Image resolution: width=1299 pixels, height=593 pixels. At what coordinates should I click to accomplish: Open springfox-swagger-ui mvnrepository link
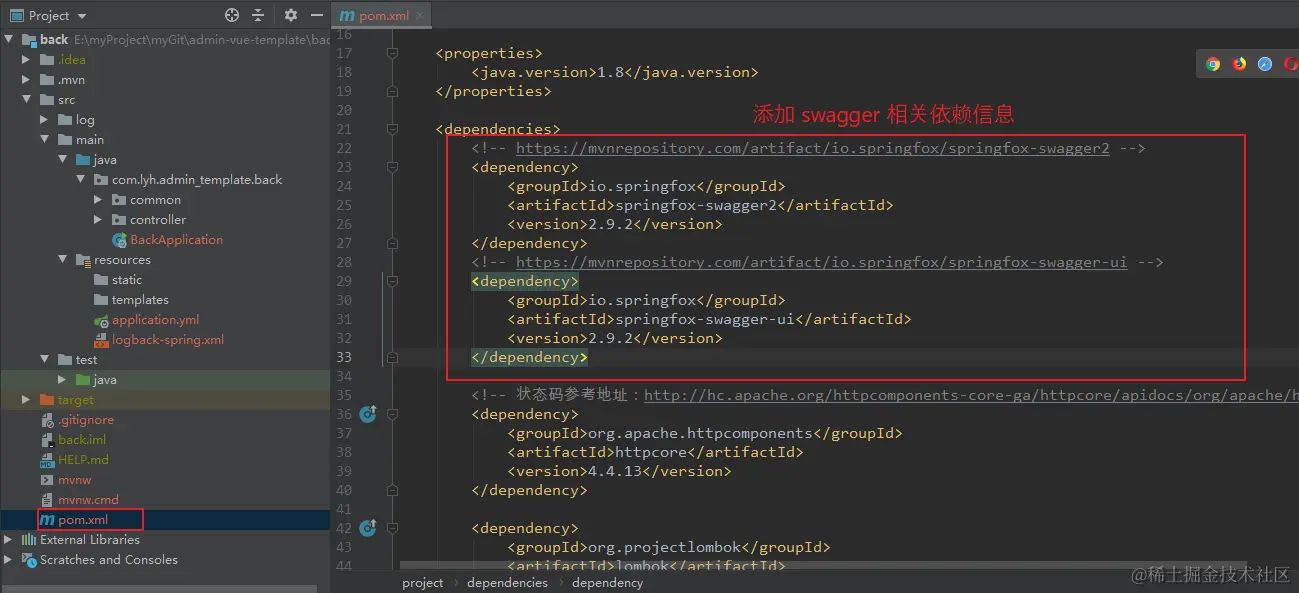[822, 262]
